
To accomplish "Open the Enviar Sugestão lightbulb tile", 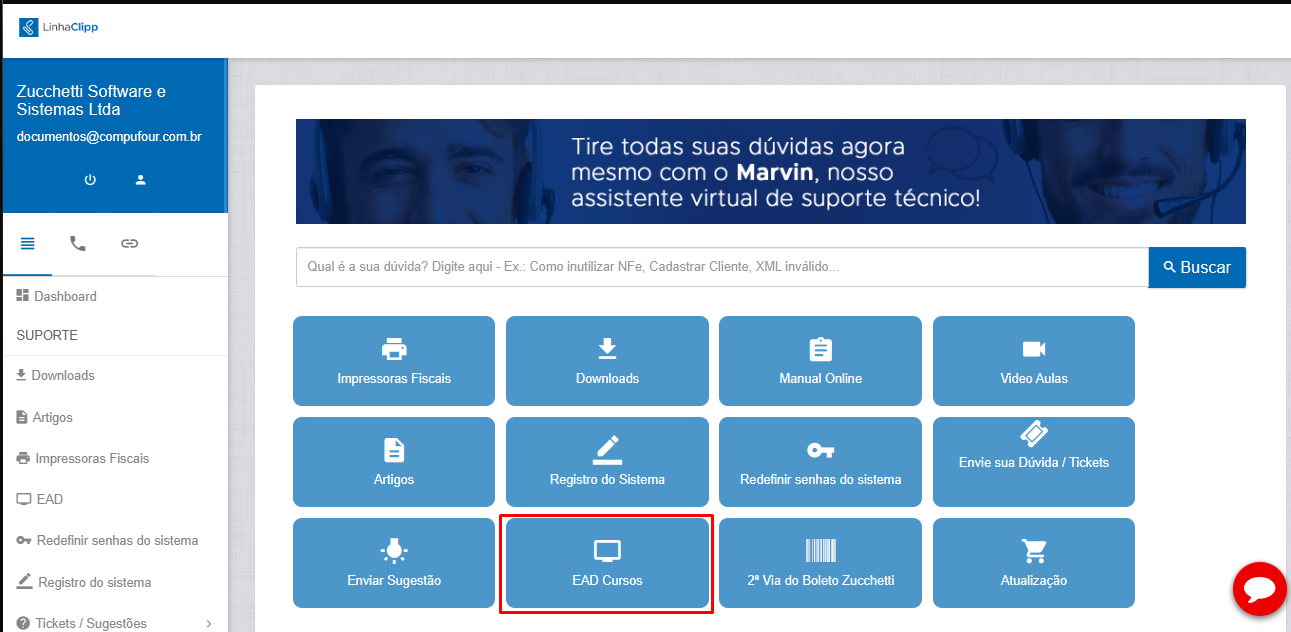I will [x=394, y=563].
